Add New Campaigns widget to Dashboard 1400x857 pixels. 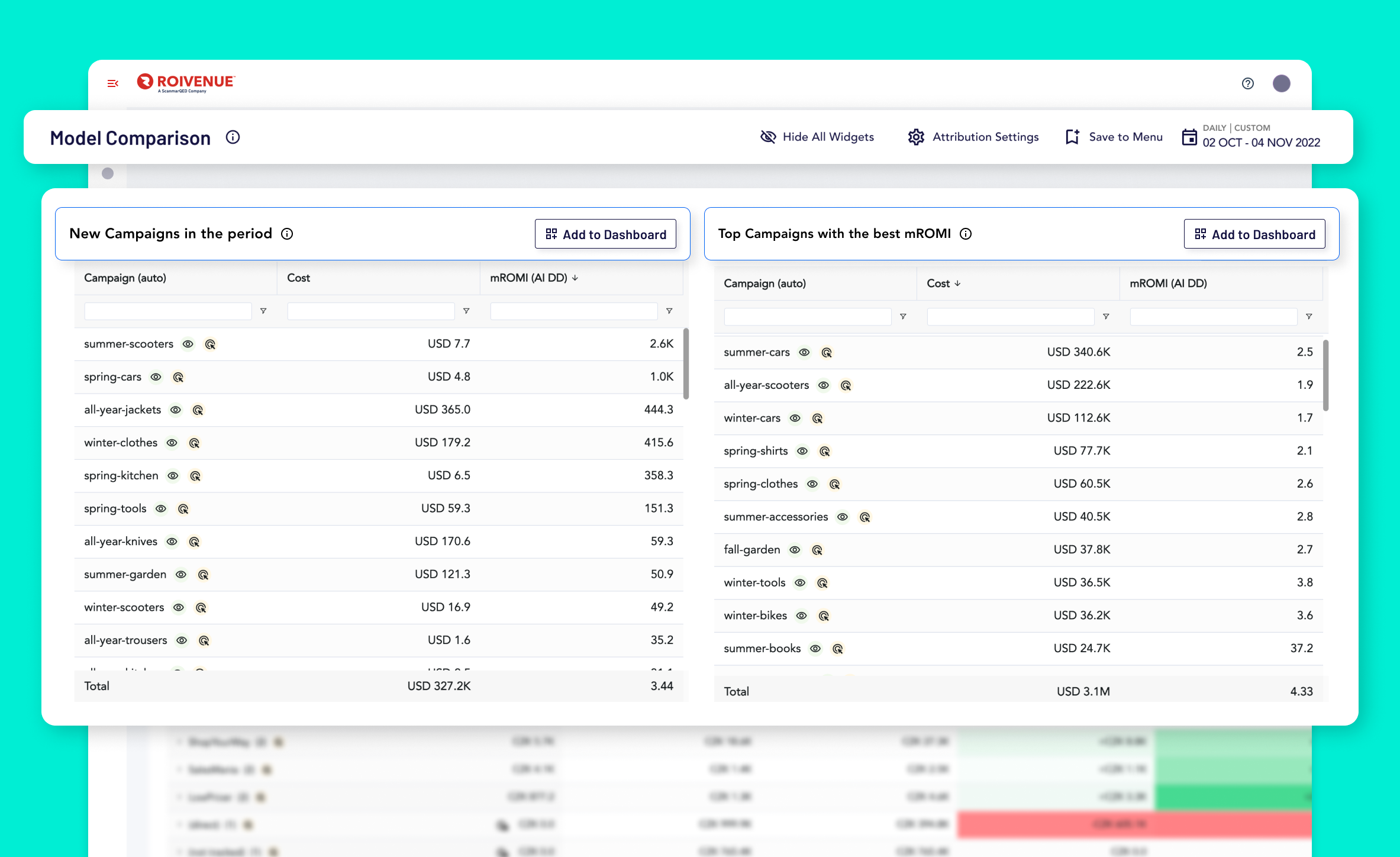tap(605, 234)
